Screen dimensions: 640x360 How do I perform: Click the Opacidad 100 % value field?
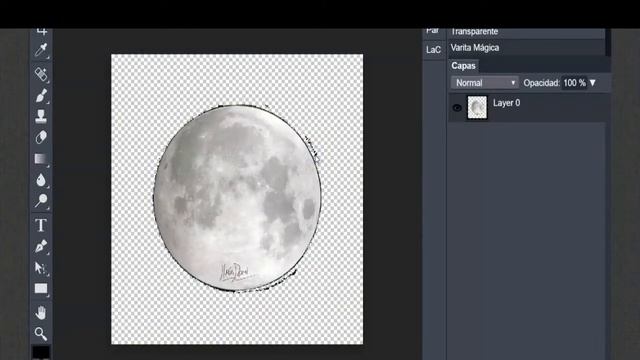pyautogui.click(x=574, y=83)
